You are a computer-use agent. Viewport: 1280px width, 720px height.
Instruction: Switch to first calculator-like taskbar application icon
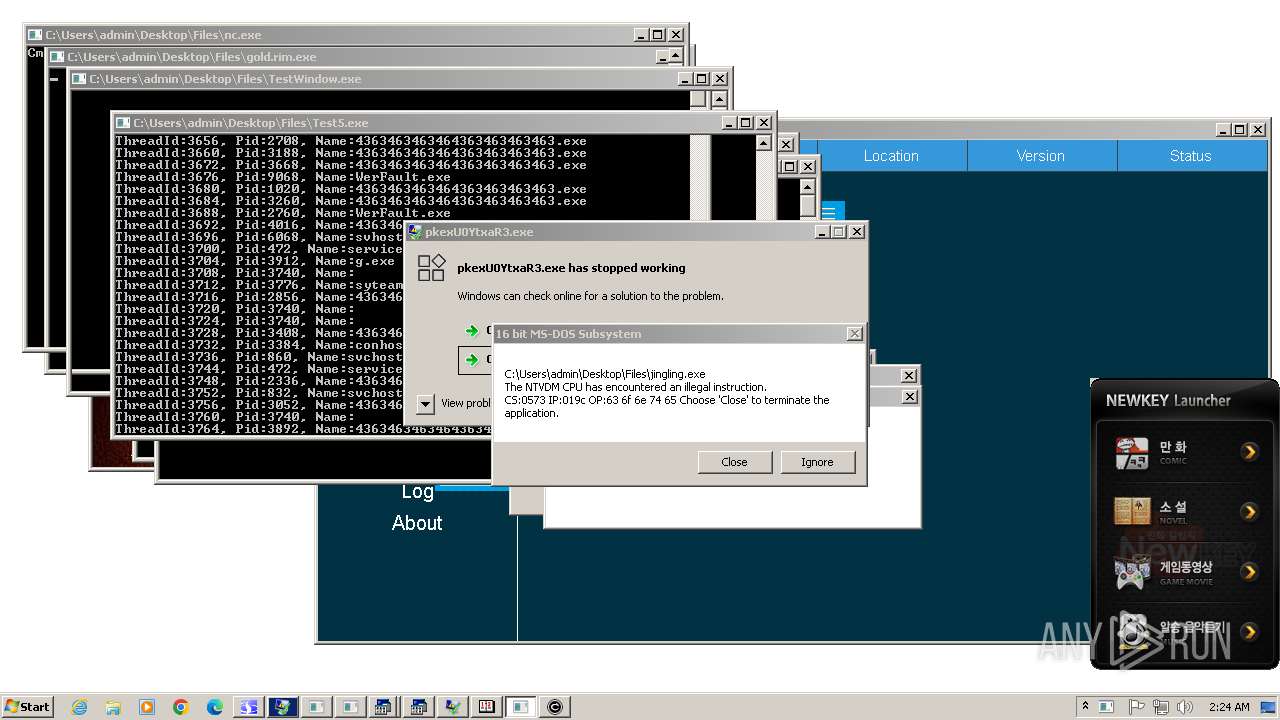pyautogui.click(x=385, y=707)
